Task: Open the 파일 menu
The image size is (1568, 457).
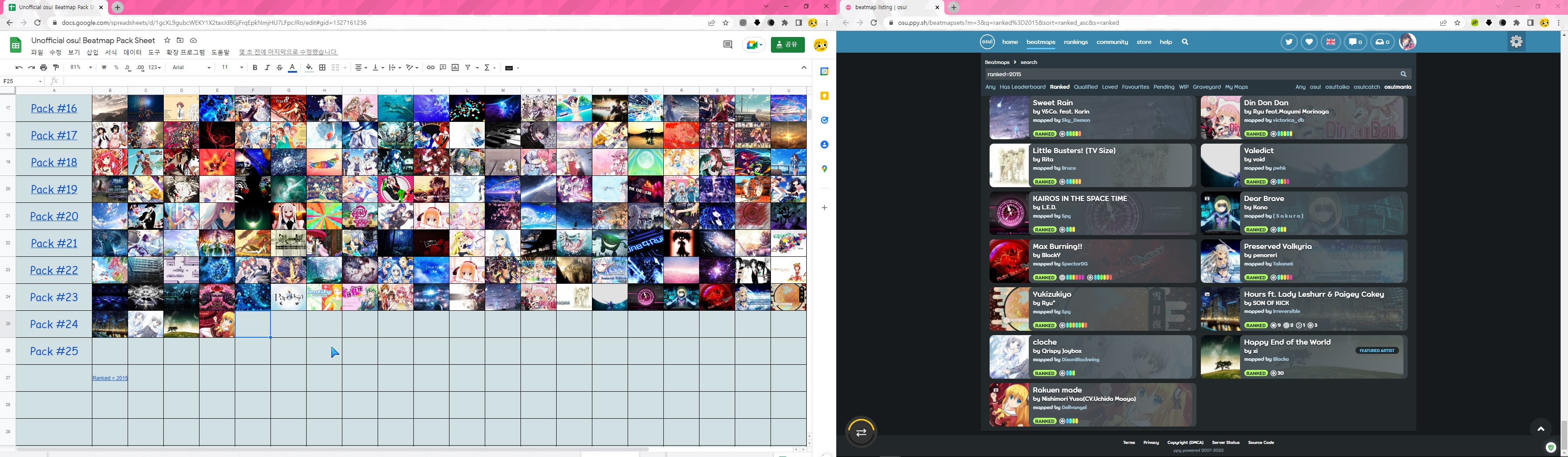Action: (37, 52)
